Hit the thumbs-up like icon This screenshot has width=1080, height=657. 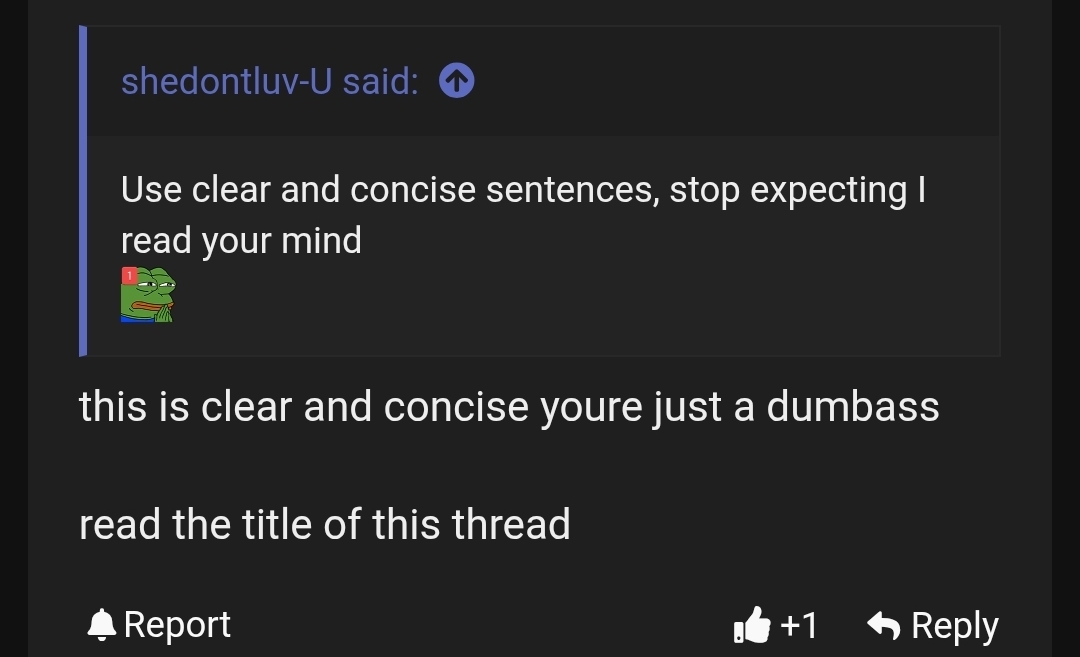pyautogui.click(x=753, y=625)
